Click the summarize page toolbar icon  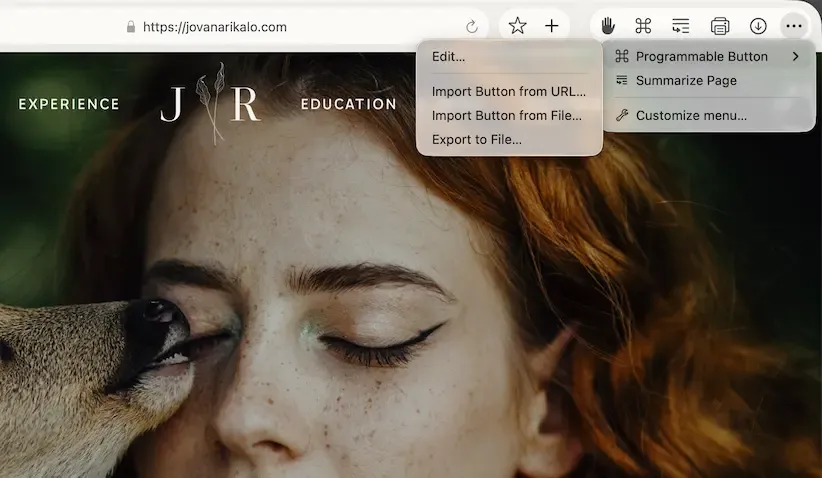click(680, 26)
